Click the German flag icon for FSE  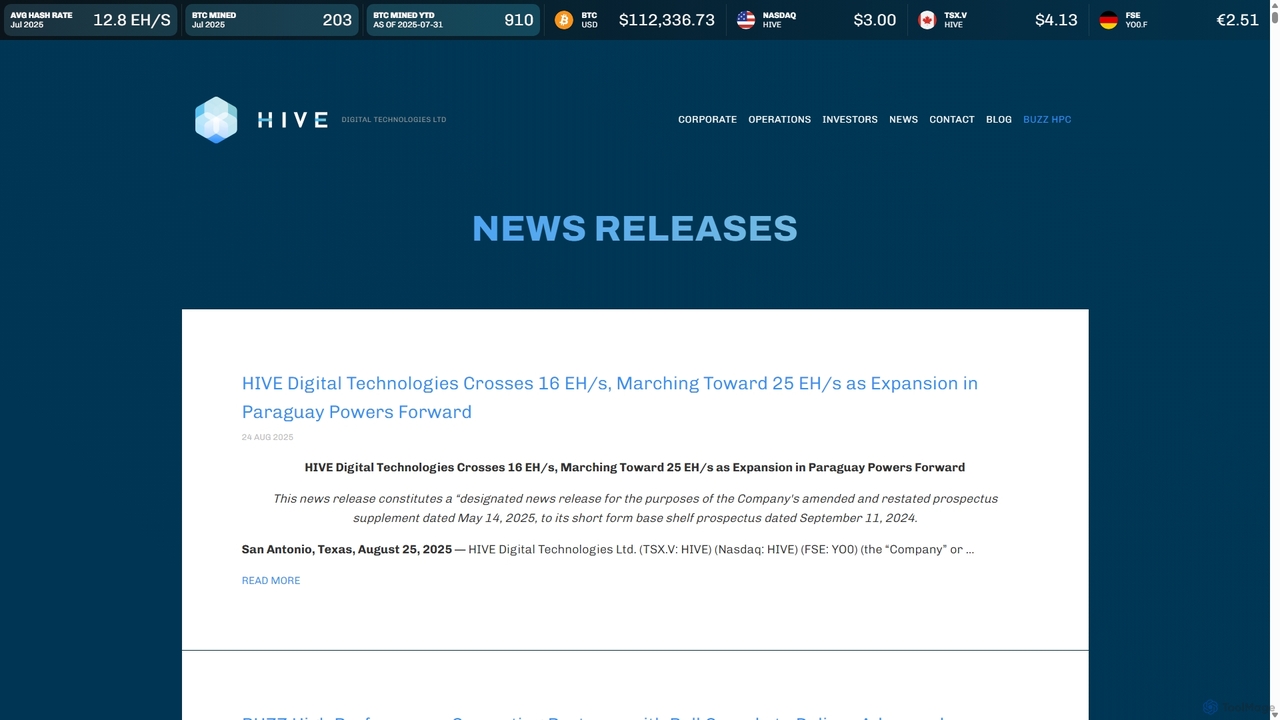click(1108, 20)
